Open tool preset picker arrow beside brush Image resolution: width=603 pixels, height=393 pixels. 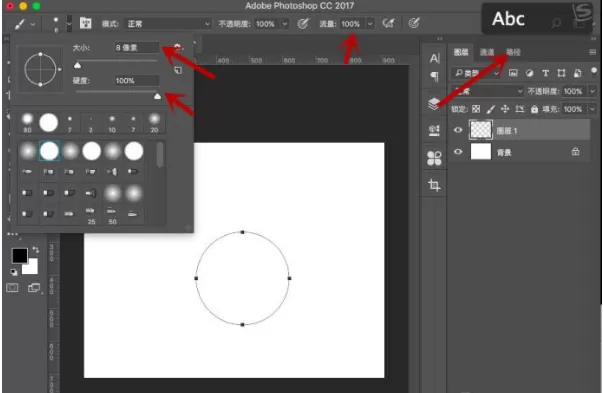click(x=33, y=24)
